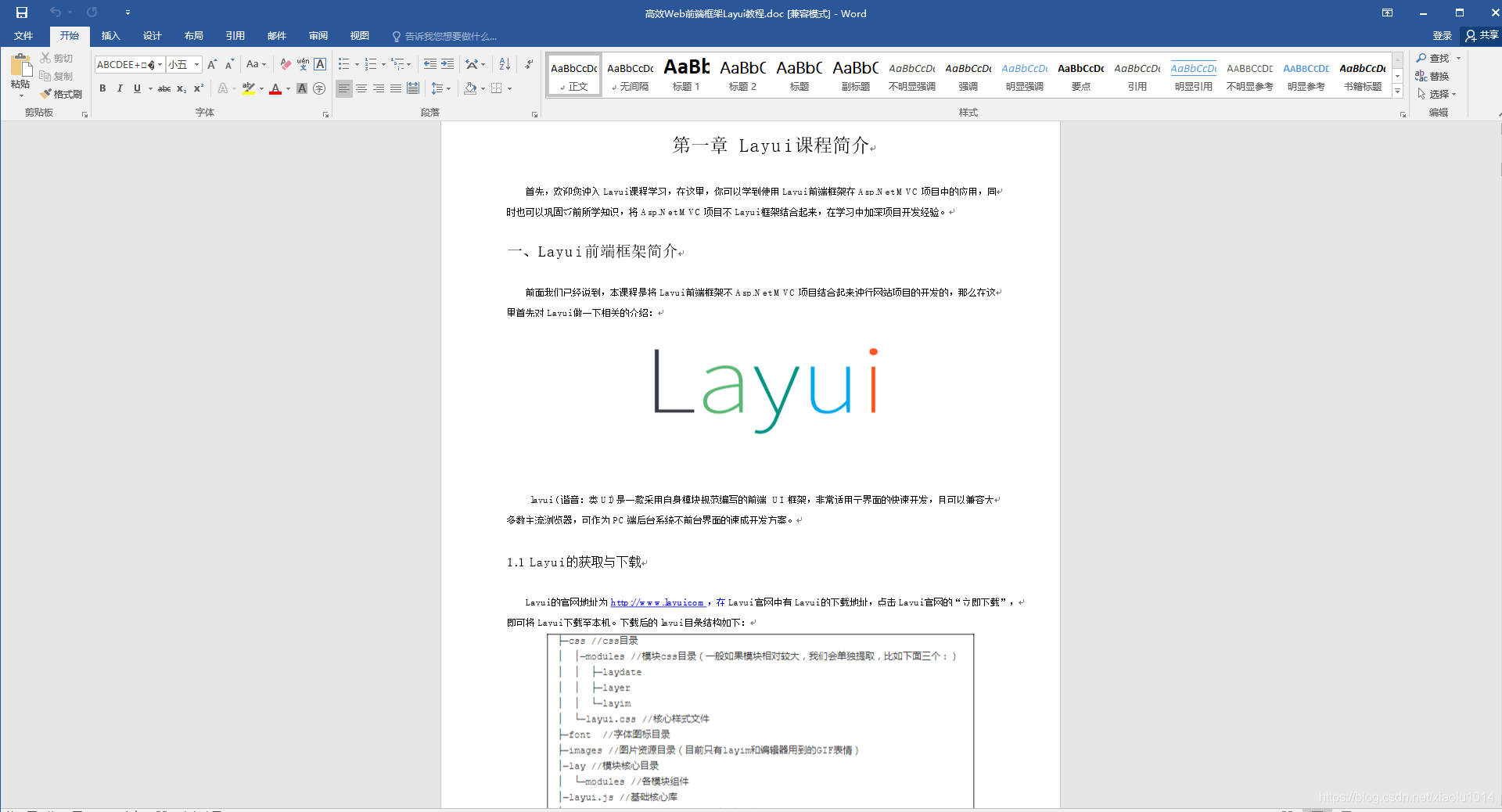Open the Font dialog launcher
This screenshot has width=1502, height=812.
tap(326, 115)
